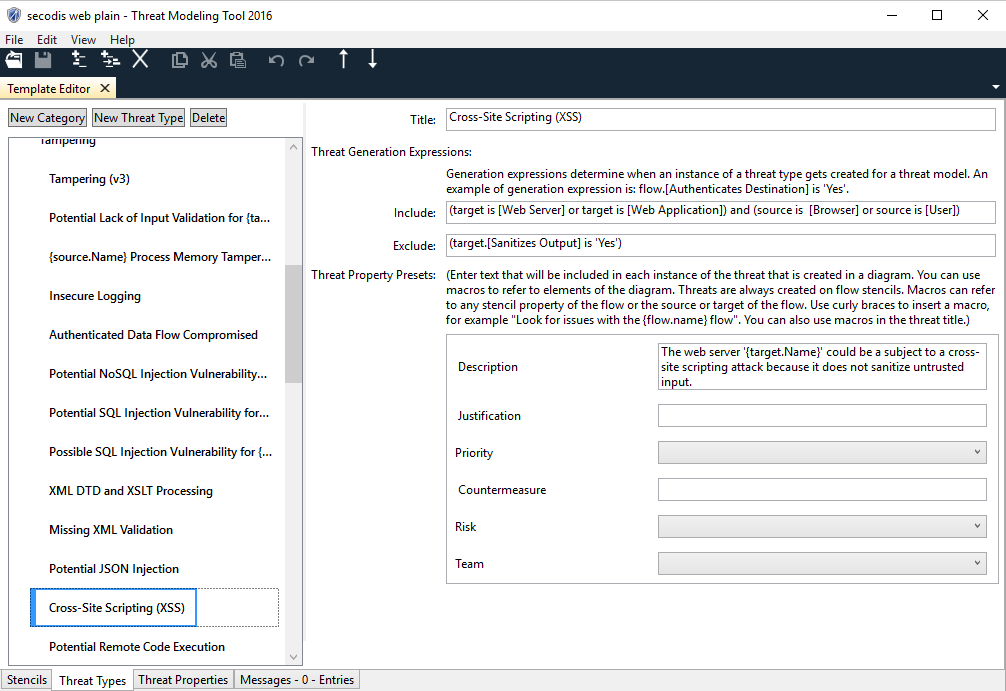Click the Copy icon in toolbar
1006x691 pixels.
tap(179, 60)
